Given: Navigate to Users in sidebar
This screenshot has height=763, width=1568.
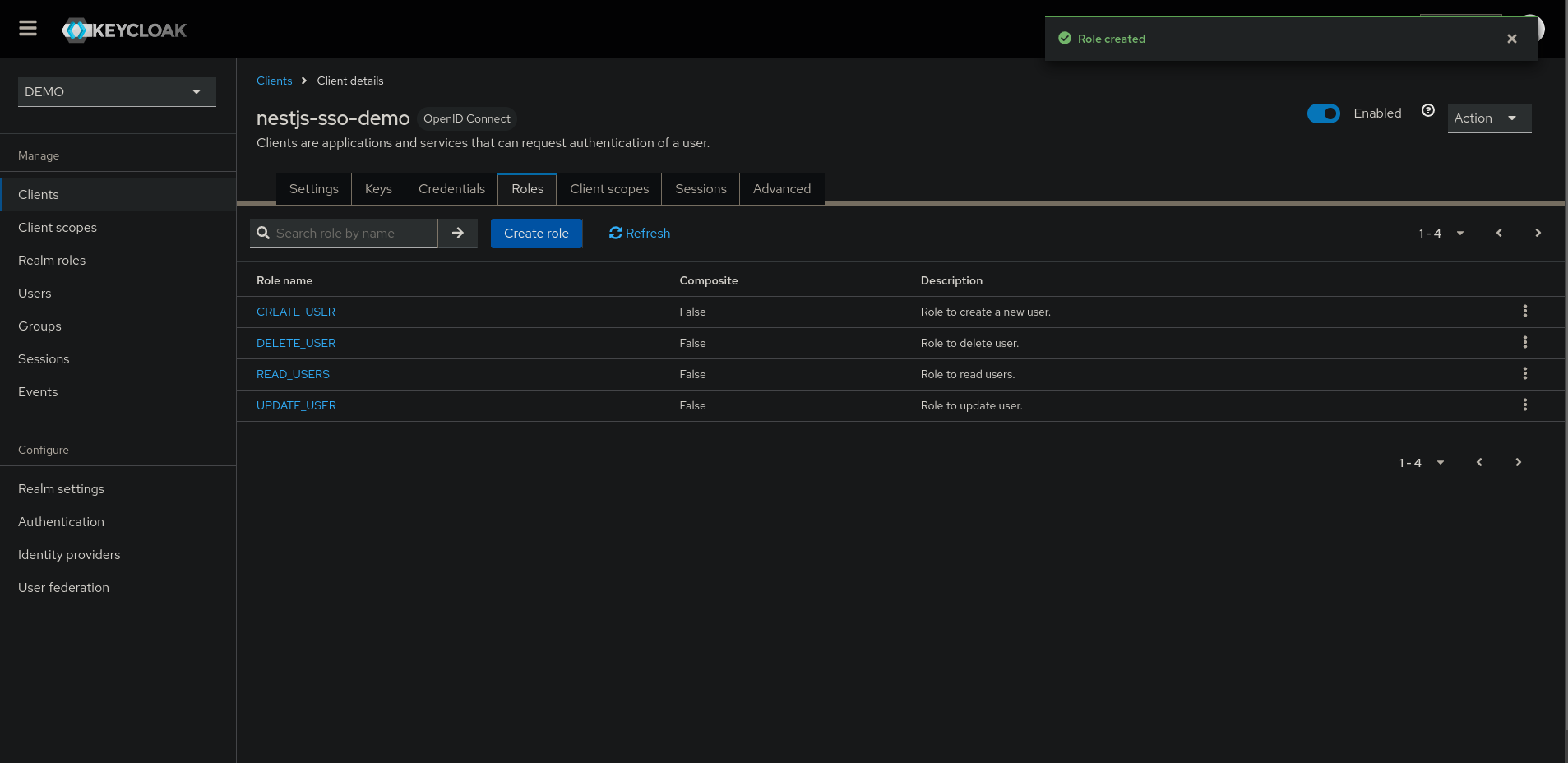Looking at the screenshot, I should 118,294.
